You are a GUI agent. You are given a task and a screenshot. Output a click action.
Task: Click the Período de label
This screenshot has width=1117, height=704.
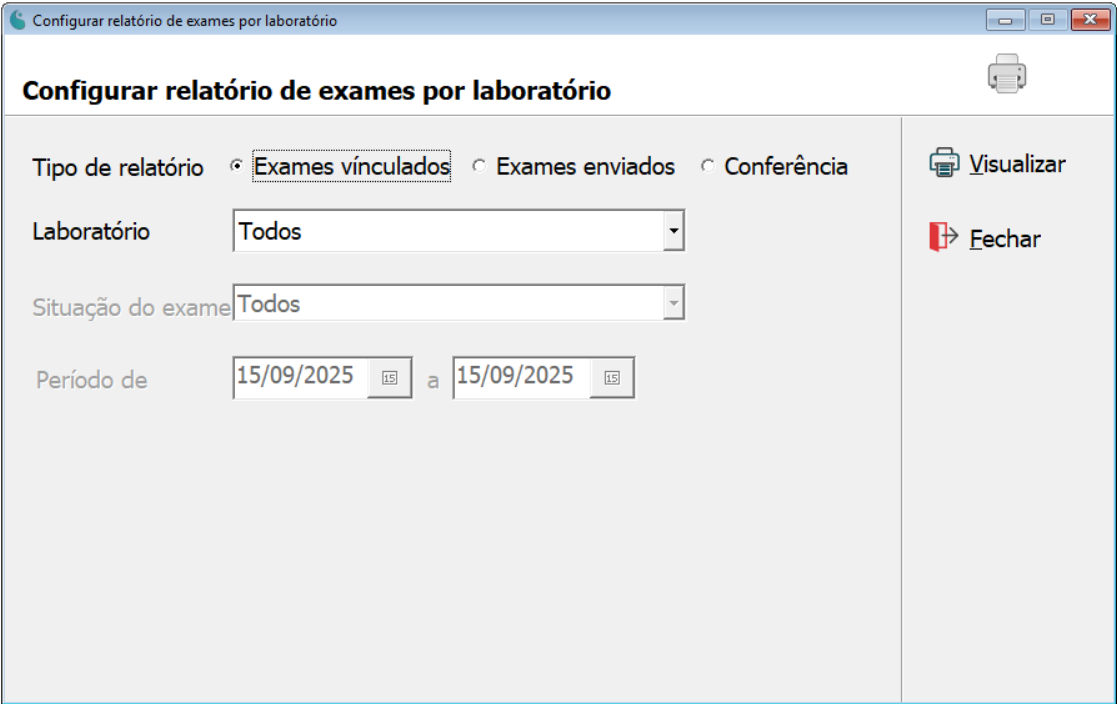[x=92, y=380]
